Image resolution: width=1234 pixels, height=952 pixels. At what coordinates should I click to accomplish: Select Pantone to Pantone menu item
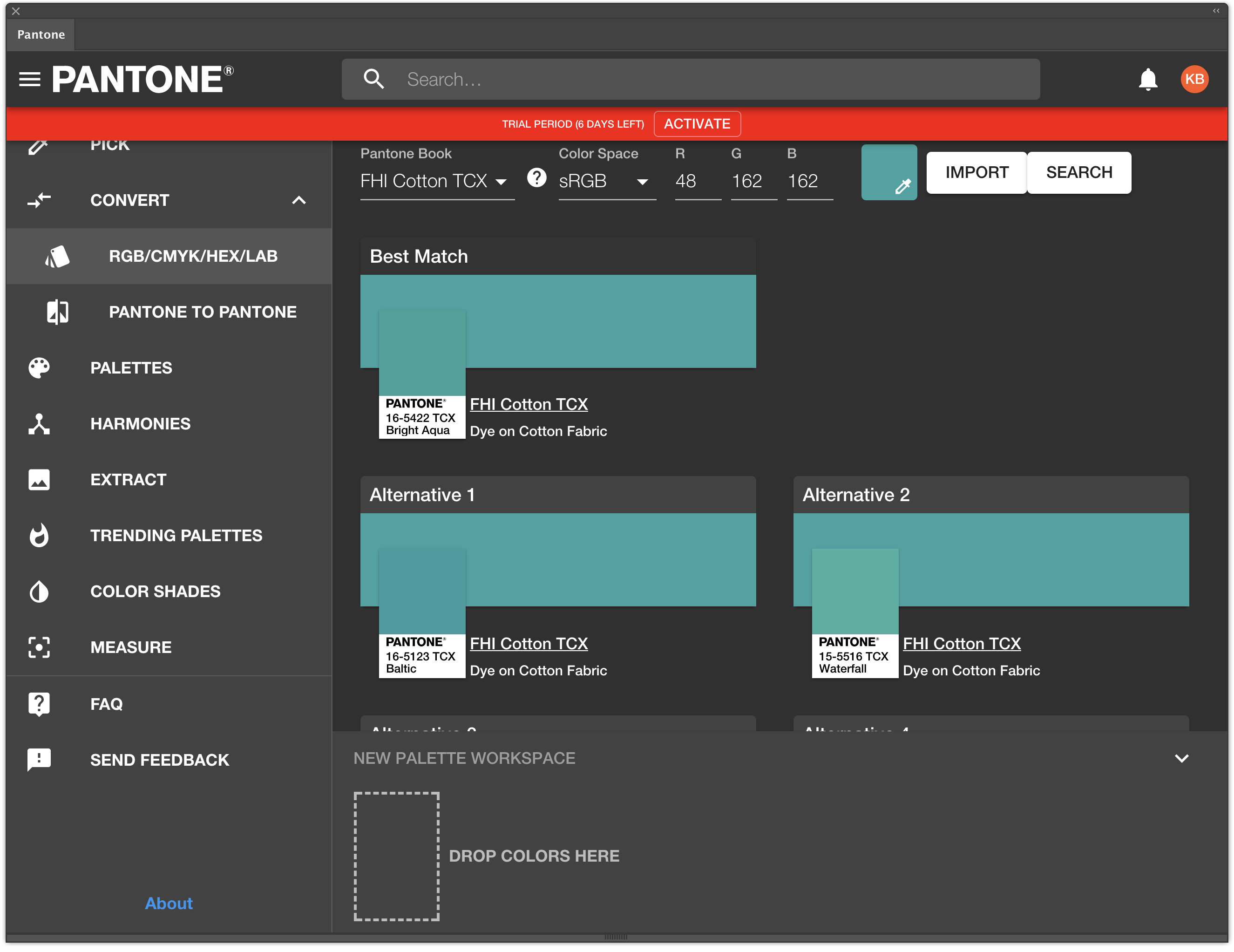pos(169,312)
